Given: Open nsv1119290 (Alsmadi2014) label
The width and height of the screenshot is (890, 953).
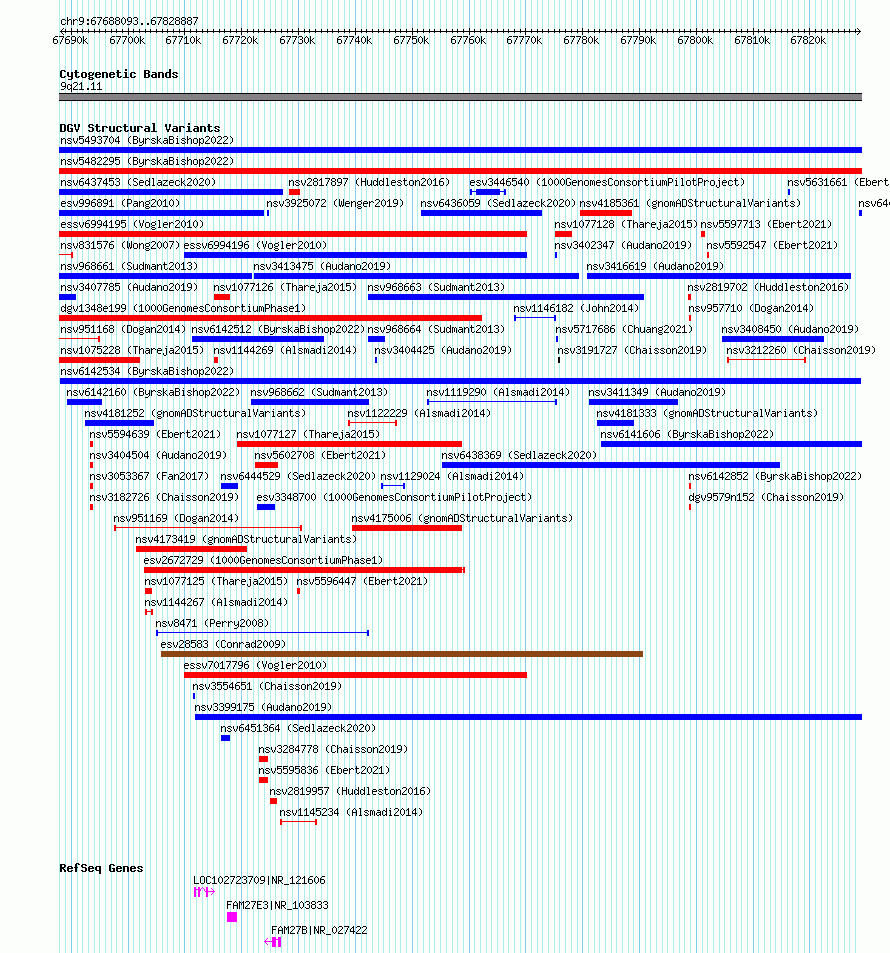Looking at the screenshot, I should [498, 392].
